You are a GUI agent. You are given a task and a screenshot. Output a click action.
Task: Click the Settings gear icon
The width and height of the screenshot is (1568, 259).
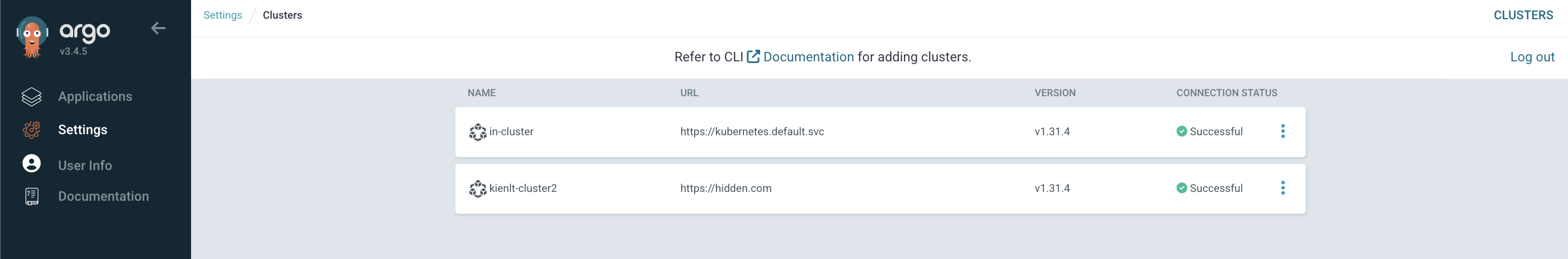[x=32, y=130]
